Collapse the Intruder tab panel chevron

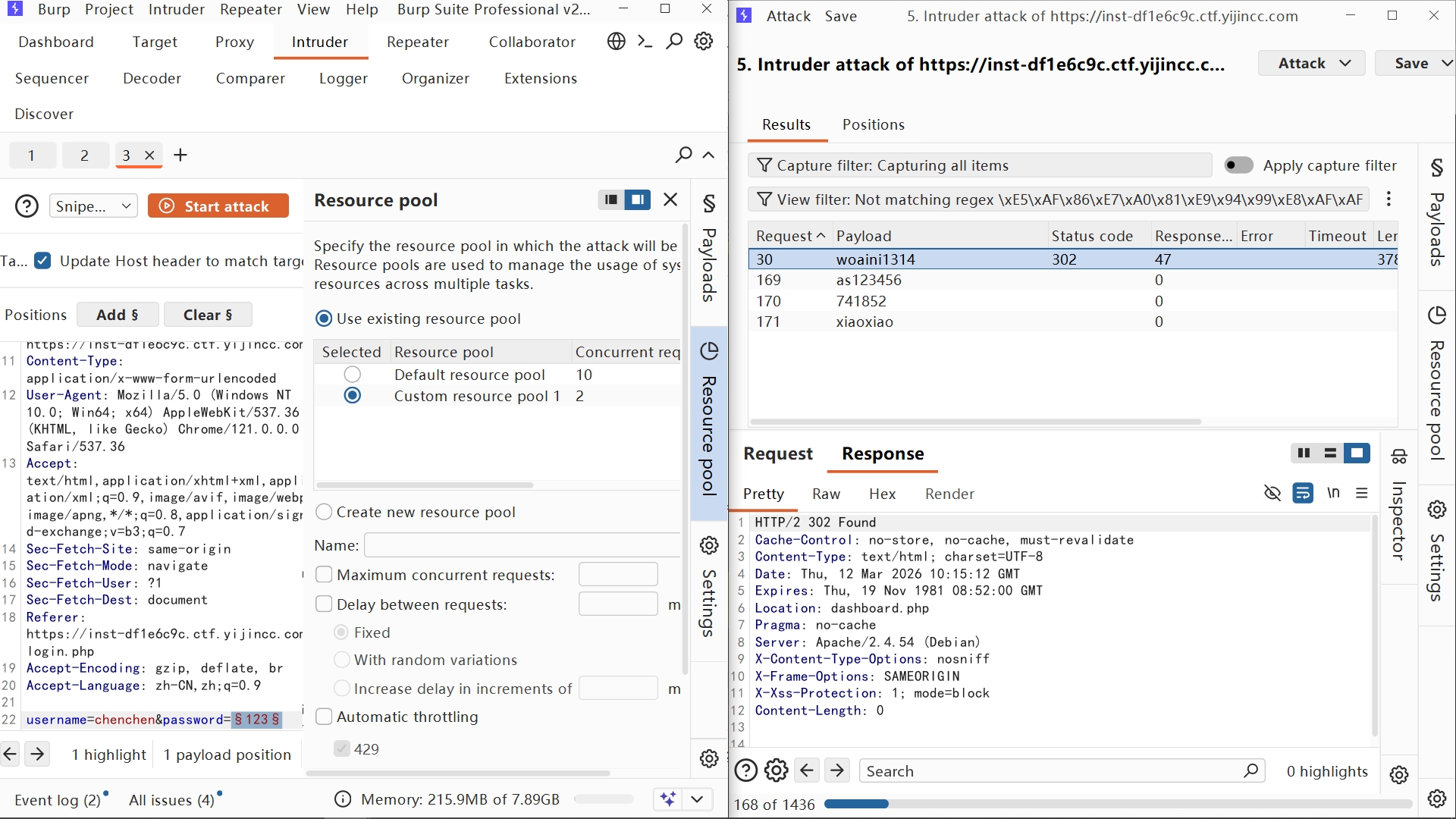(708, 155)
